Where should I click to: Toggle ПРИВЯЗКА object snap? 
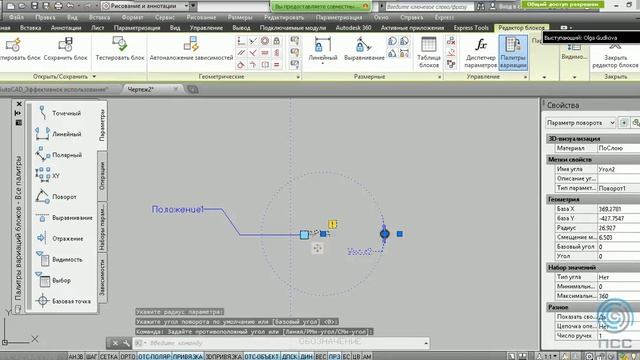point(187,356)
